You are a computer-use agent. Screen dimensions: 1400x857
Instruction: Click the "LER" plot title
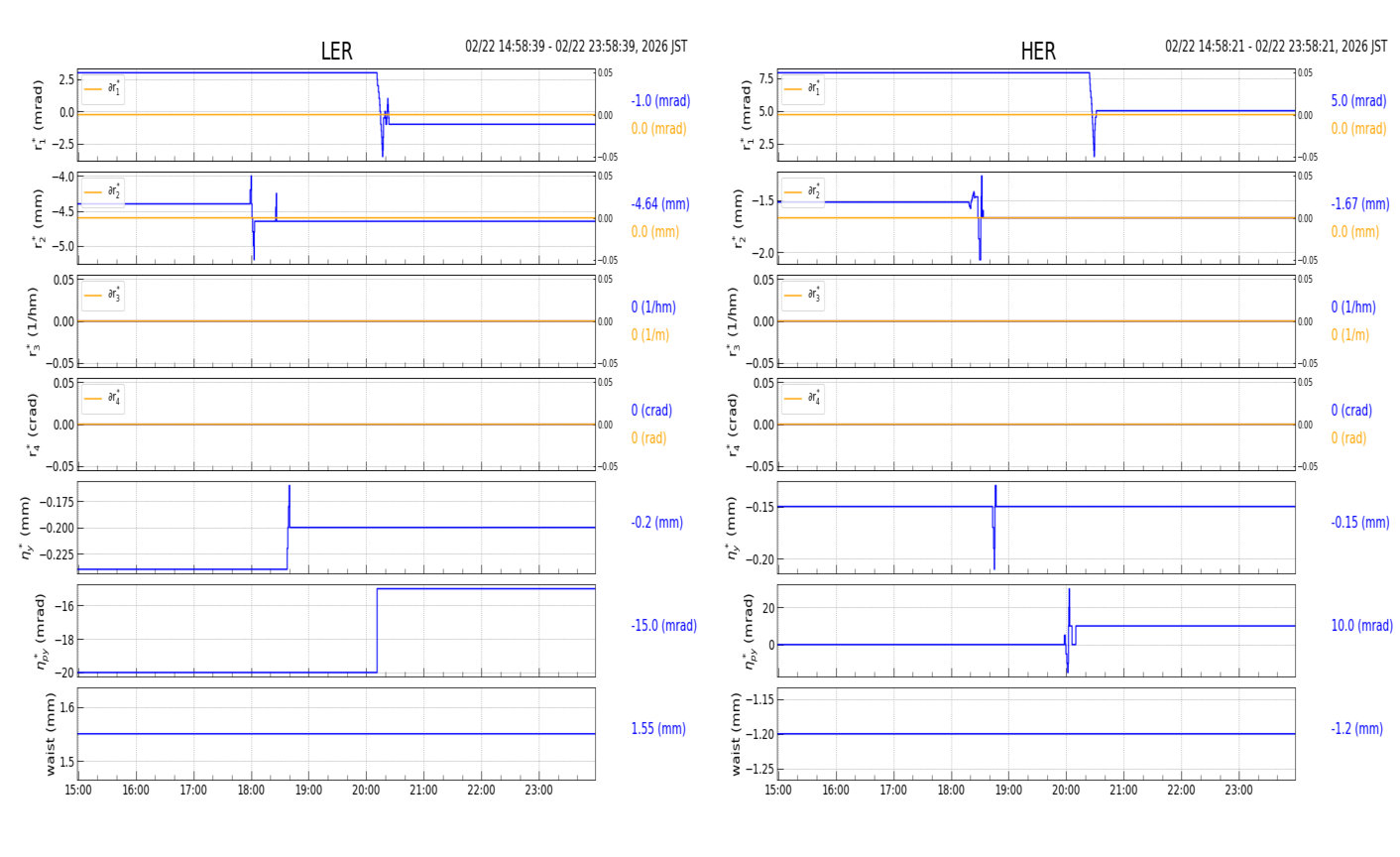coord(336,52)
